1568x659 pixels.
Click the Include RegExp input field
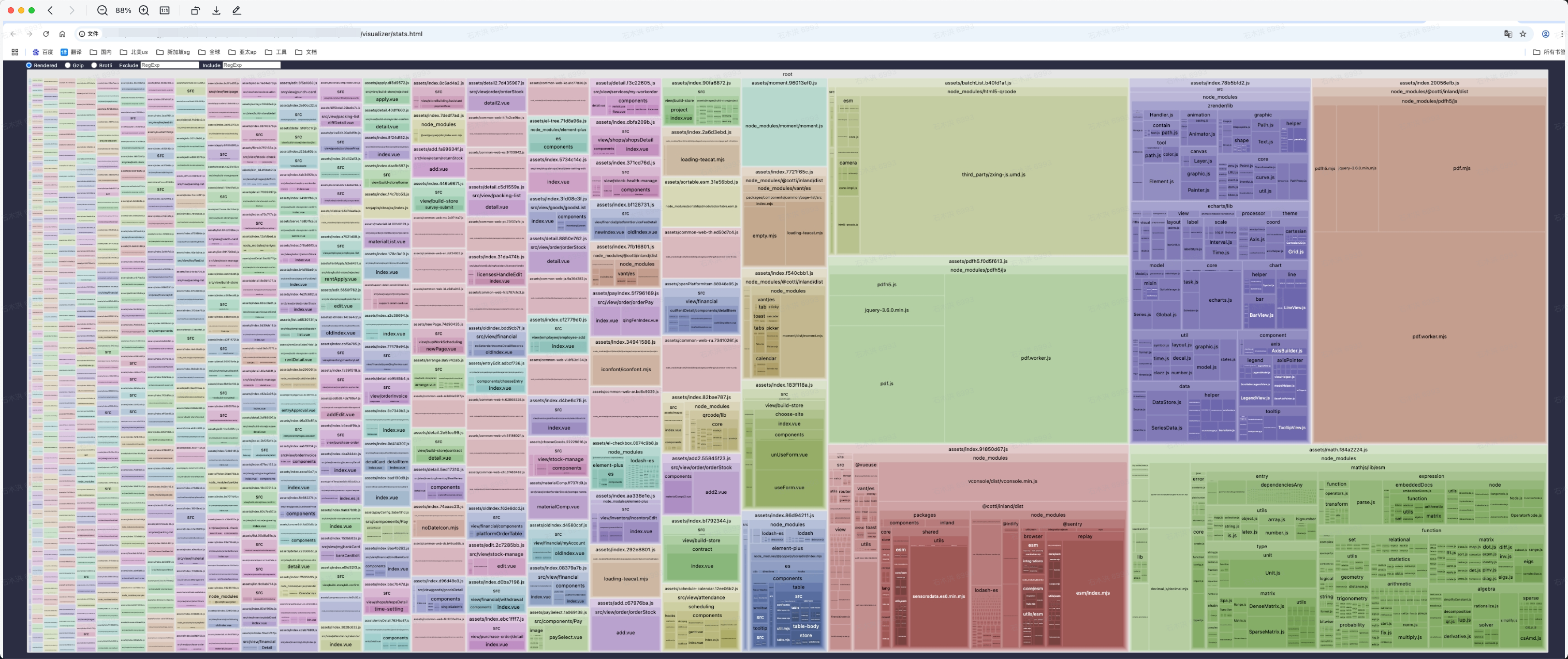click(251, 65)
